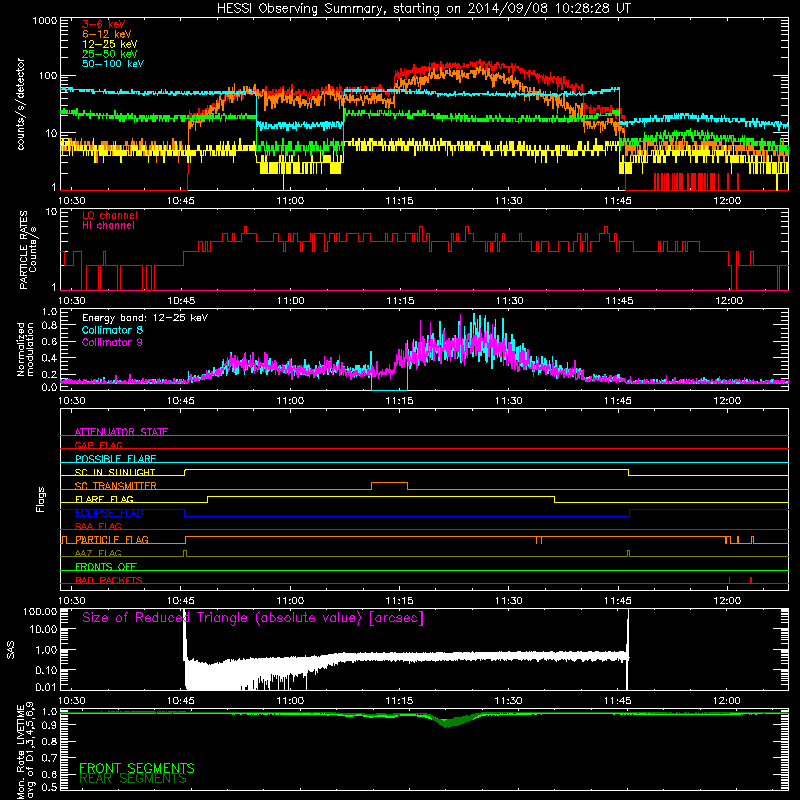Select the 'FRONT SEGMENTS' legend label
The width and height of the screenshot is (800, 800).
pos(137,768)
